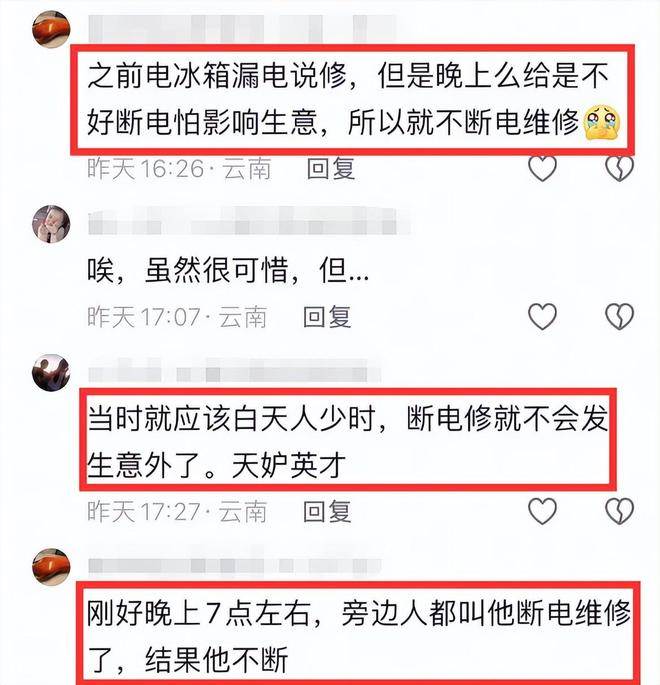
Task: Reply to the 16:26 comment via 回复
Action: coord(331,169)
